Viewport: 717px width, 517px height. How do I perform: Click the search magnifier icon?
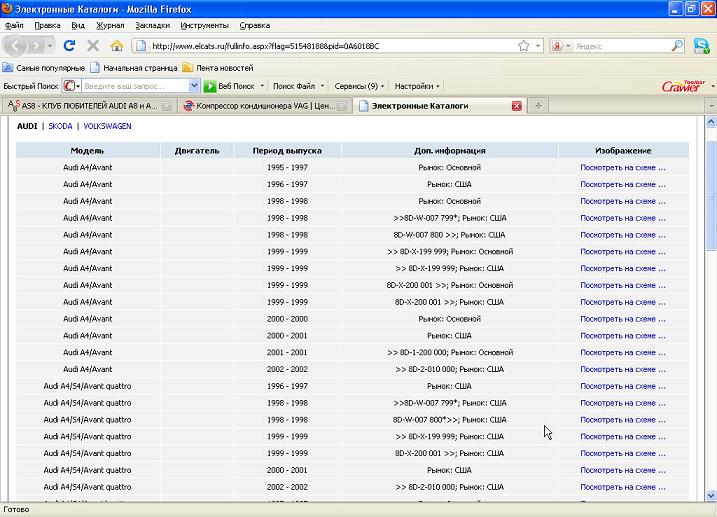click(676, 46)
